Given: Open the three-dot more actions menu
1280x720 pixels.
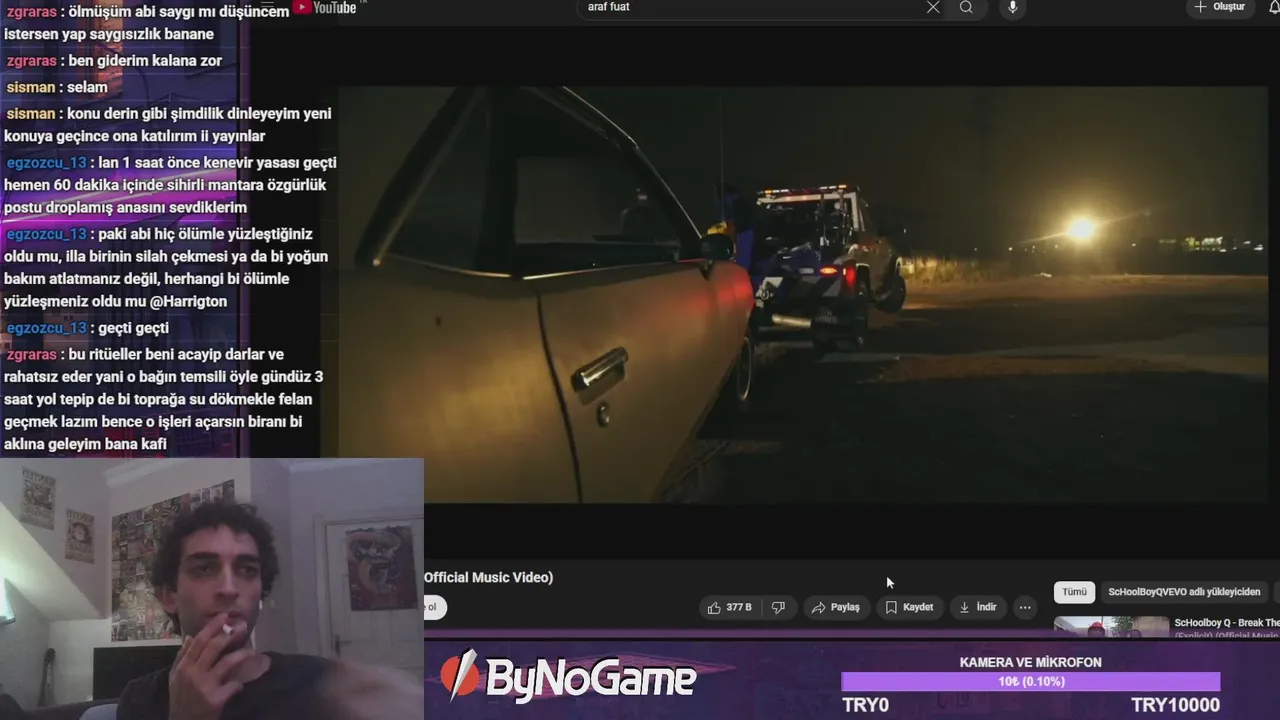Looking at the screenshot, I should click(1025, 607).
